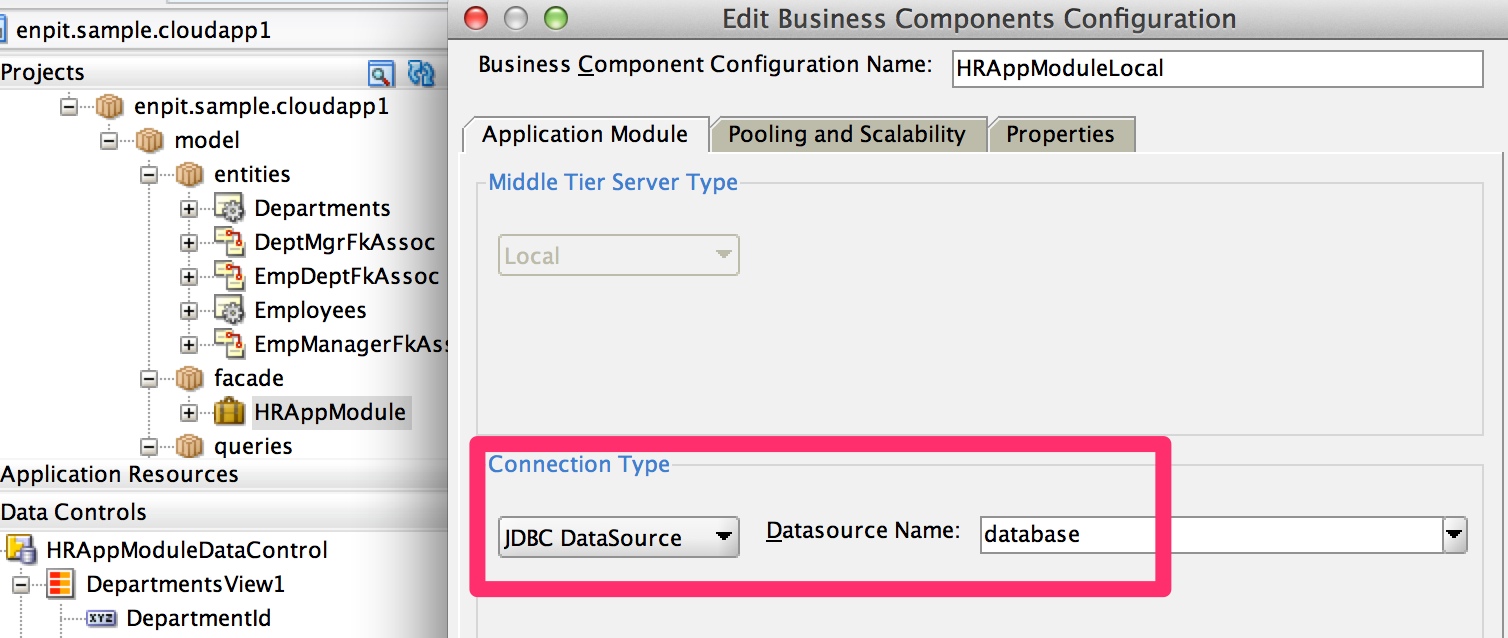
Task: Collapse the facade package node
Action: tap(148, 378)
